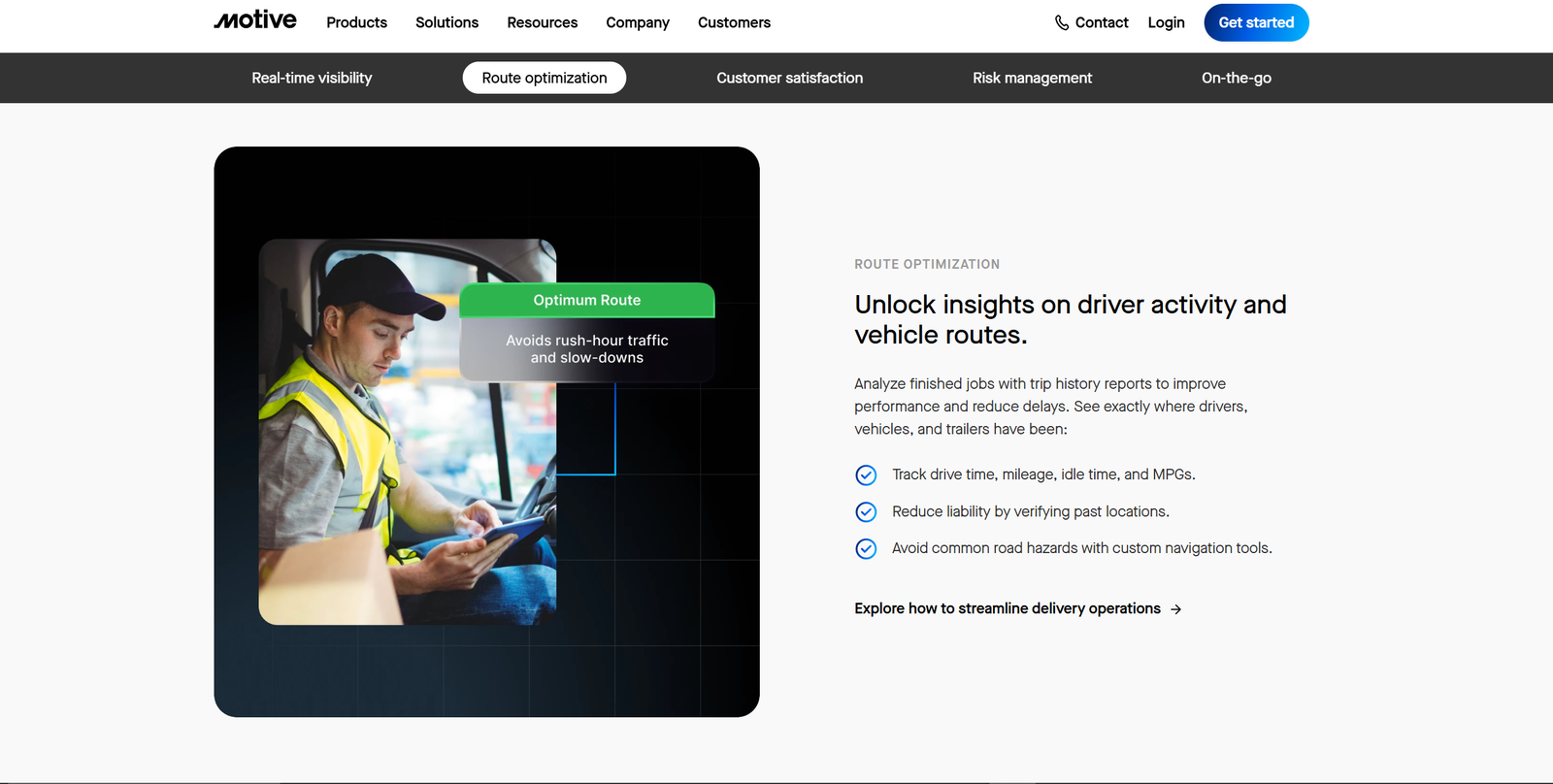Open the Company menu
1553x784 pixels.
coord(638,22)
